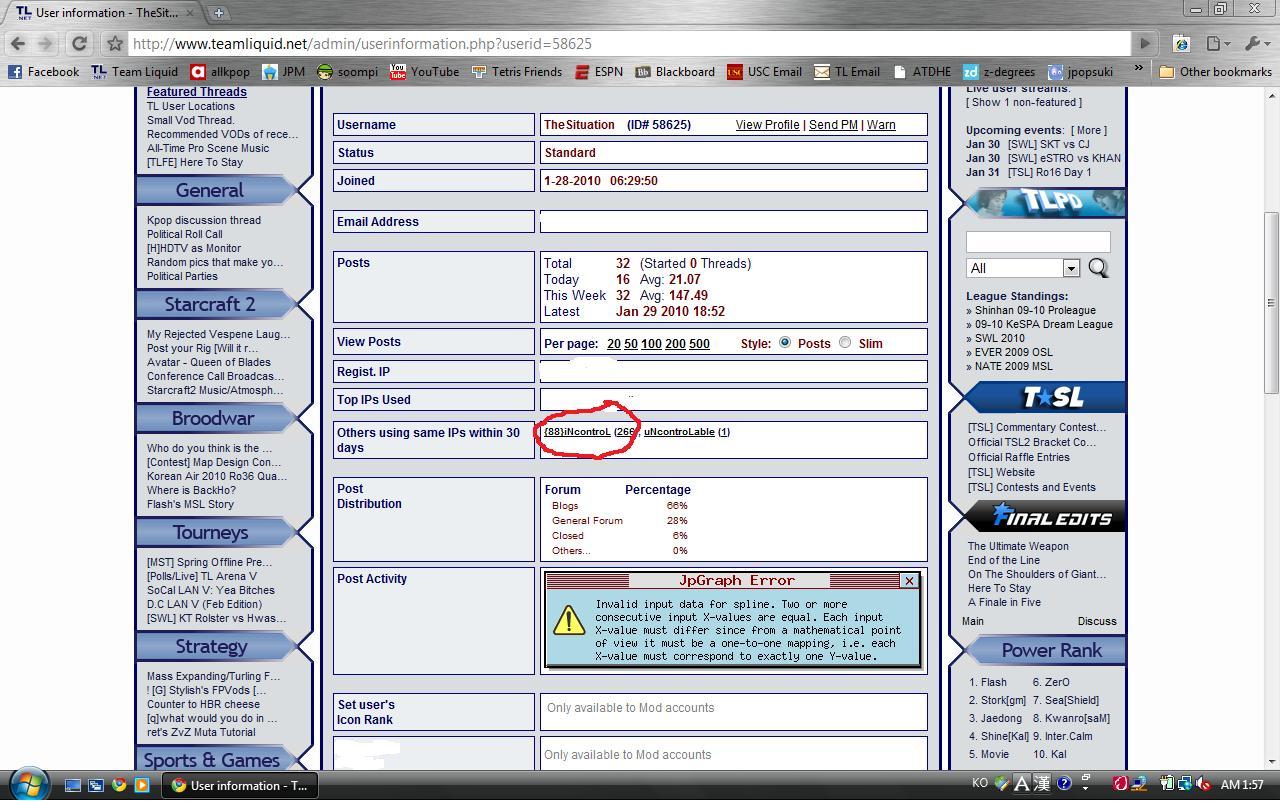1282x801 pixels.
Task: Open the Tetris Friends bookmark
Action: (517, 72)
